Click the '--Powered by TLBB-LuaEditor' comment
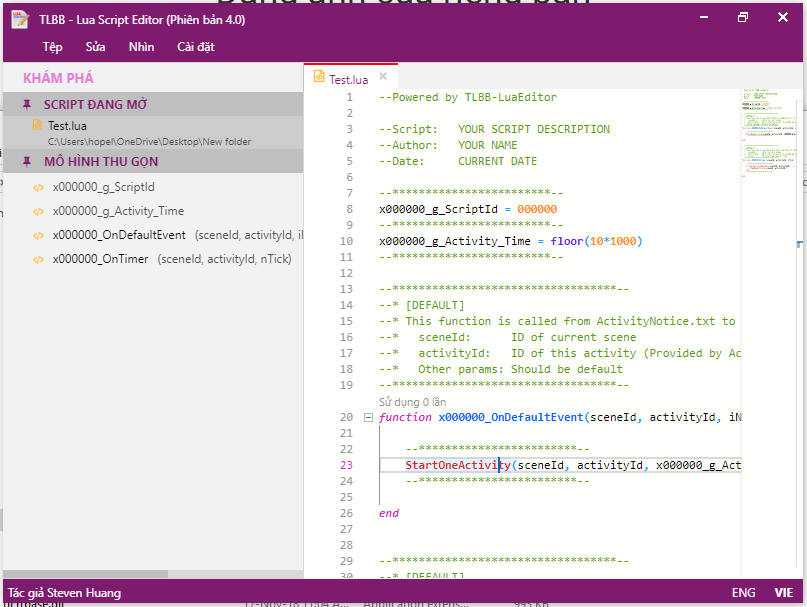Image resolution: width=807 pixels, height=607 pixels. pyautogui.click(x=468, y=97)
